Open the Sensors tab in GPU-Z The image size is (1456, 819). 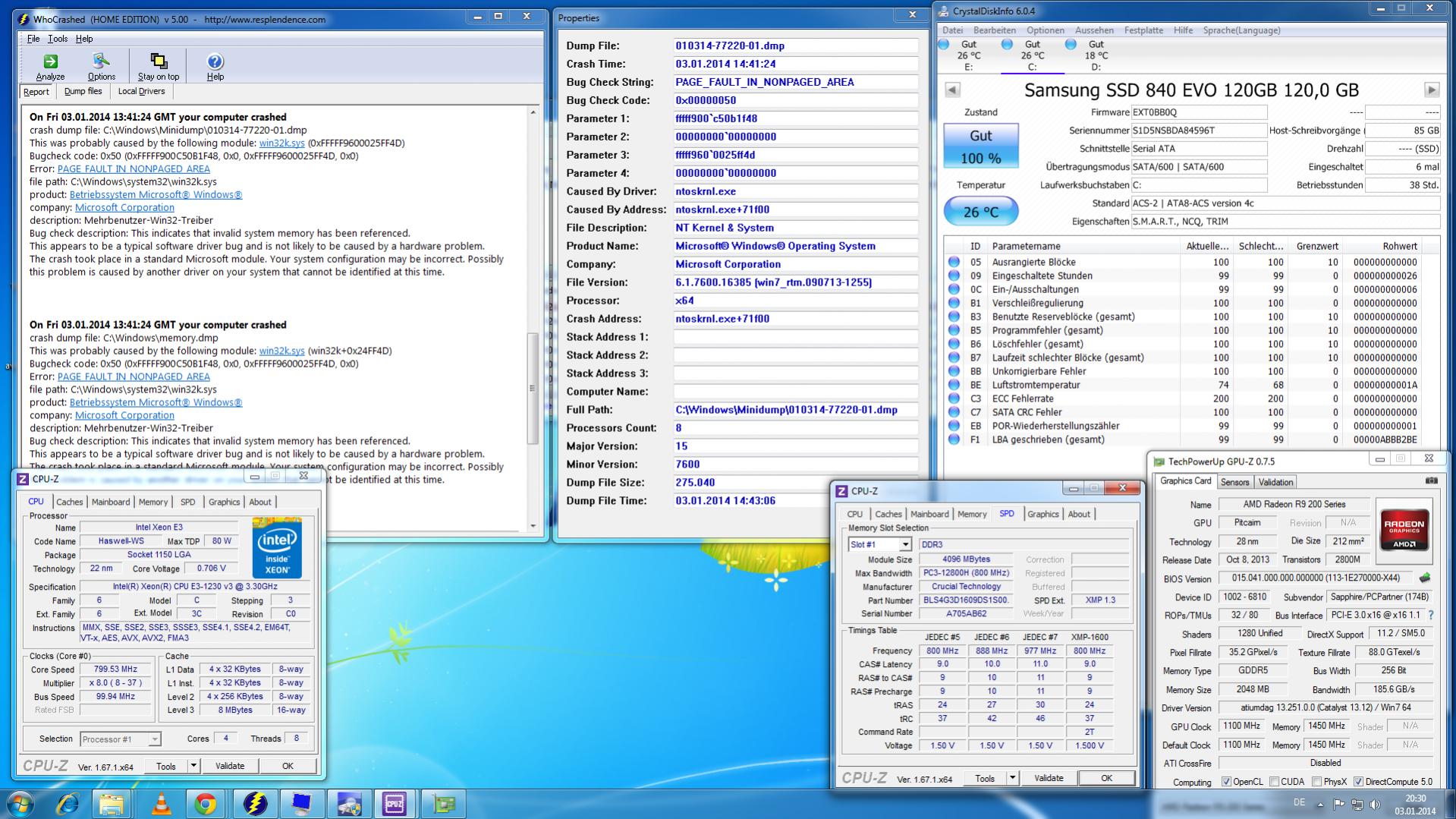click(x=1234, y=482)
